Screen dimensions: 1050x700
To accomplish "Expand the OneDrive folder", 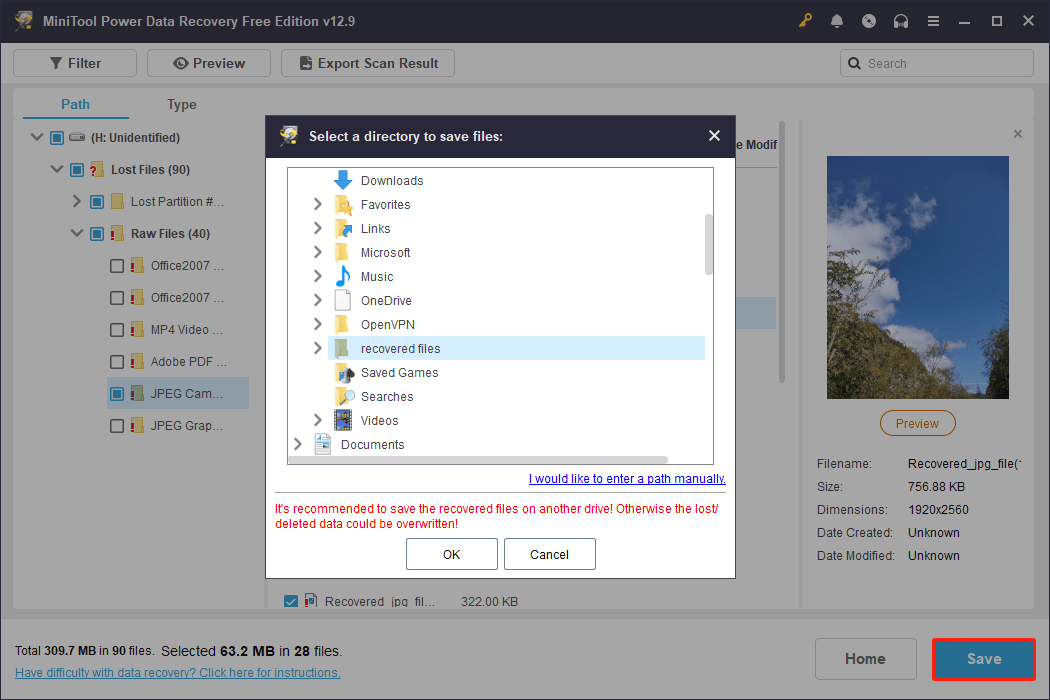I will coord(317,300).
